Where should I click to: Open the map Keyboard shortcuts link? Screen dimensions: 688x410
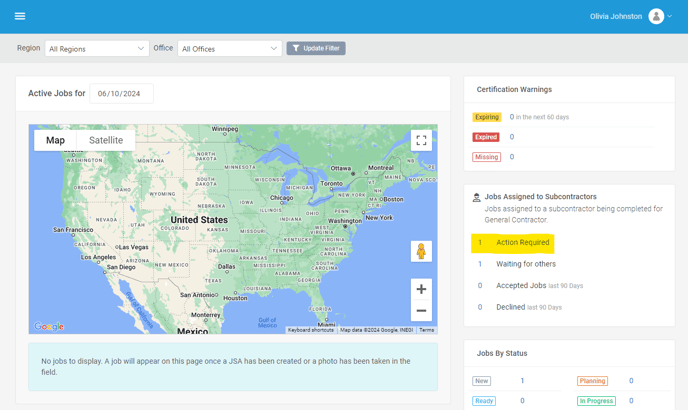[311, 330]
